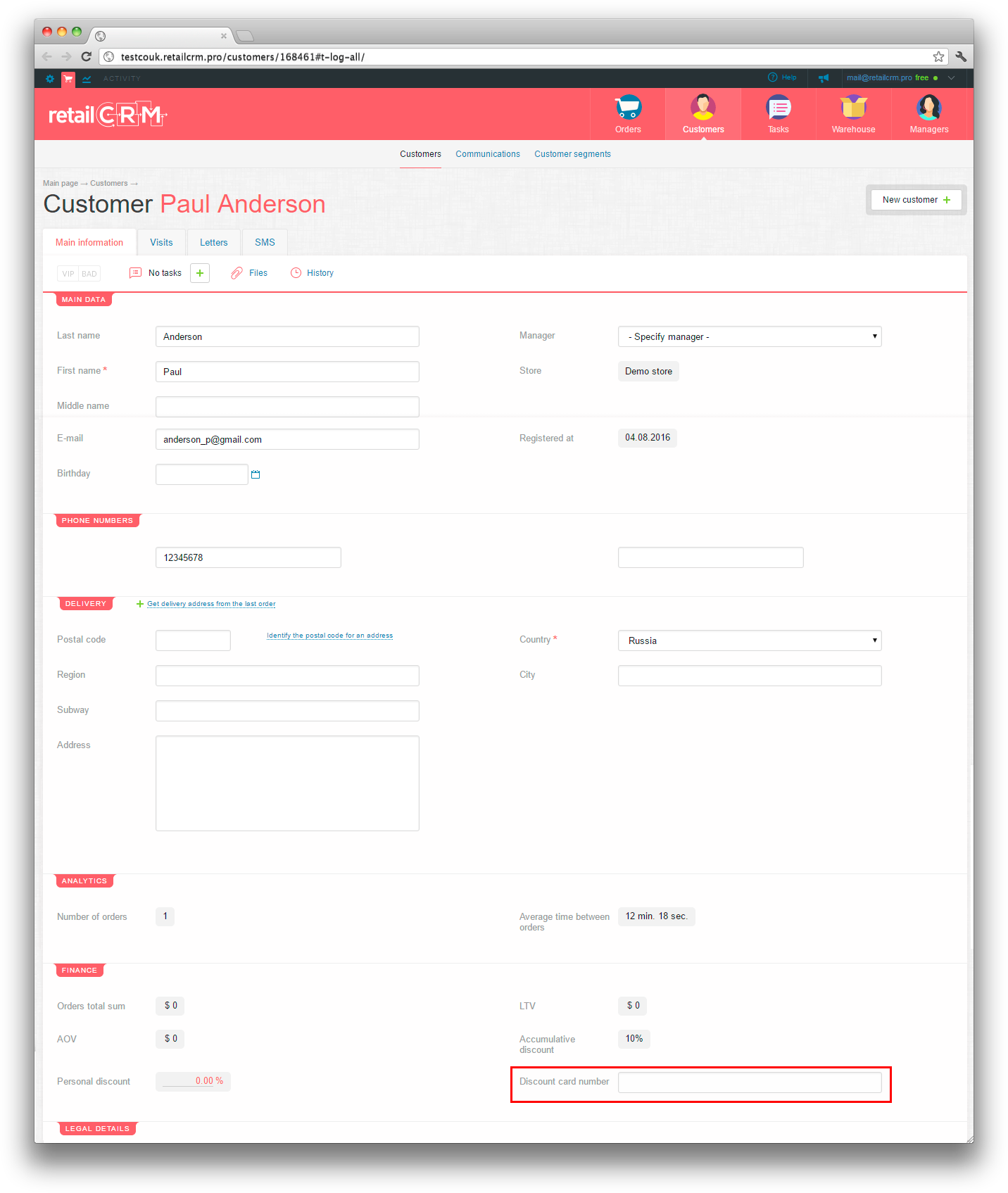Image resolution: width=1008 pixels, height=1193 pixels.
Task: Focus the Last name field
Action: (287, 336)
